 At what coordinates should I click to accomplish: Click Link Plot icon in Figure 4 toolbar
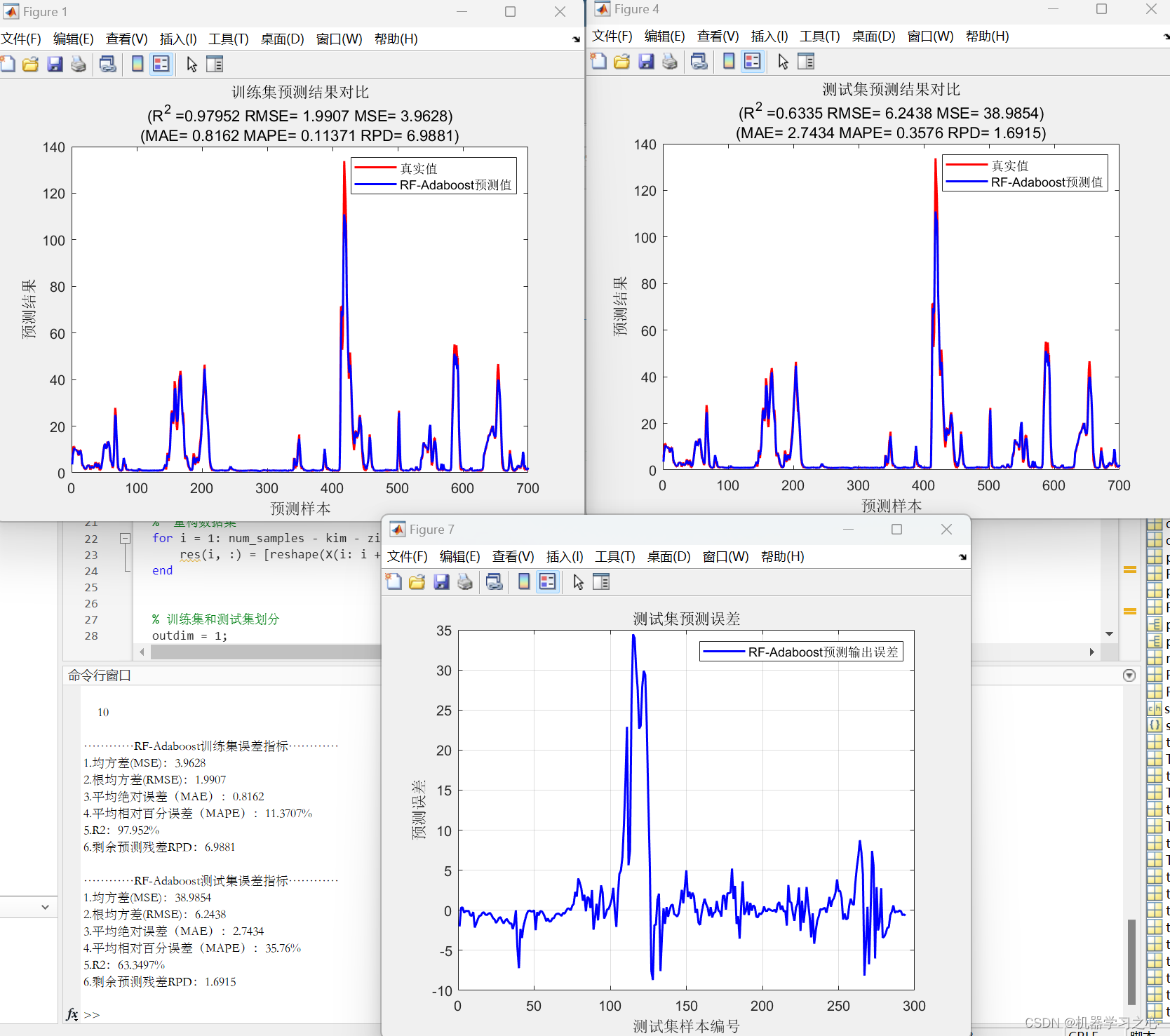[699, 62]
